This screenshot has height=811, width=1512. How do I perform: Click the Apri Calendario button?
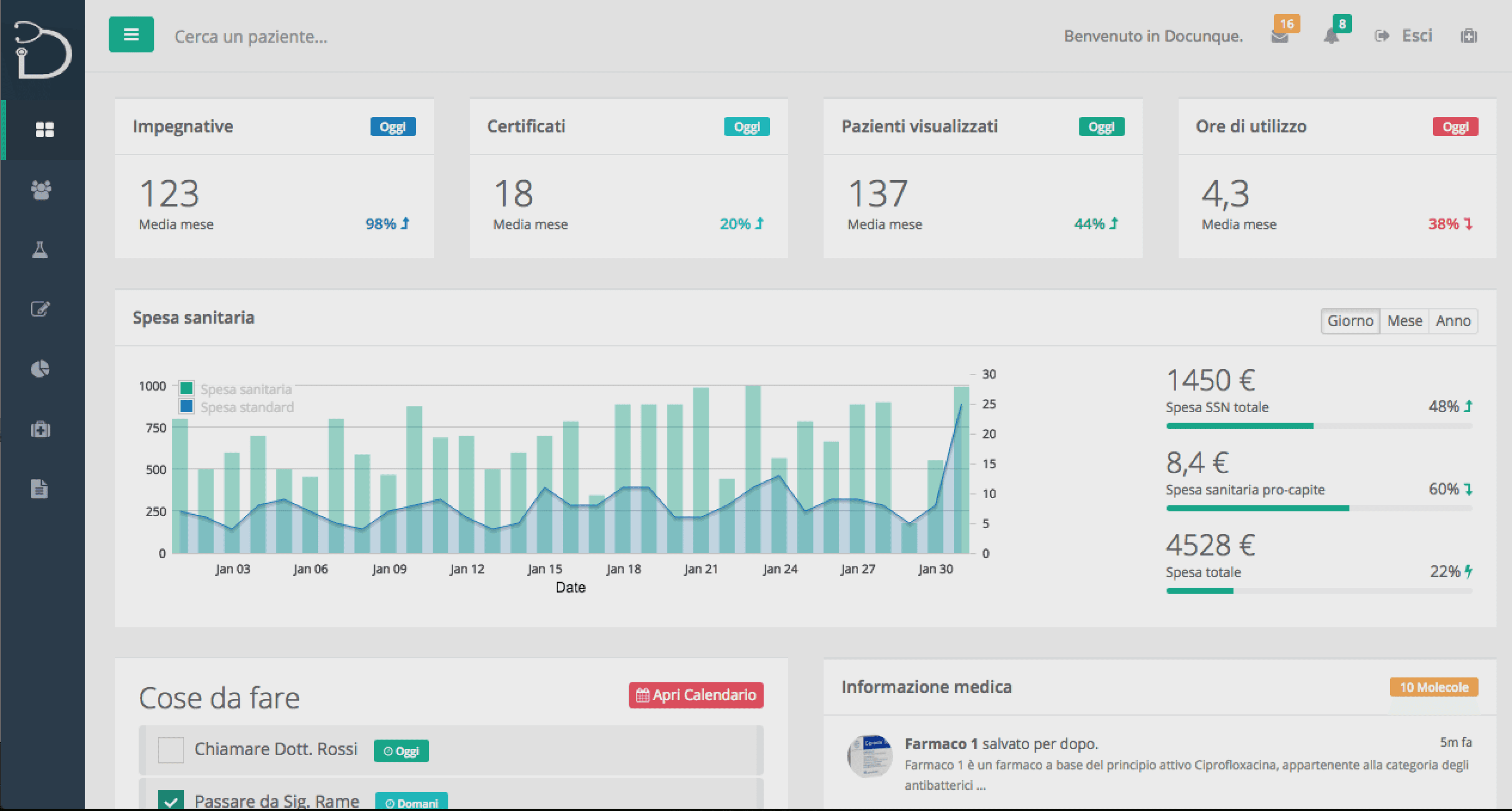click(x=696, y=695)
